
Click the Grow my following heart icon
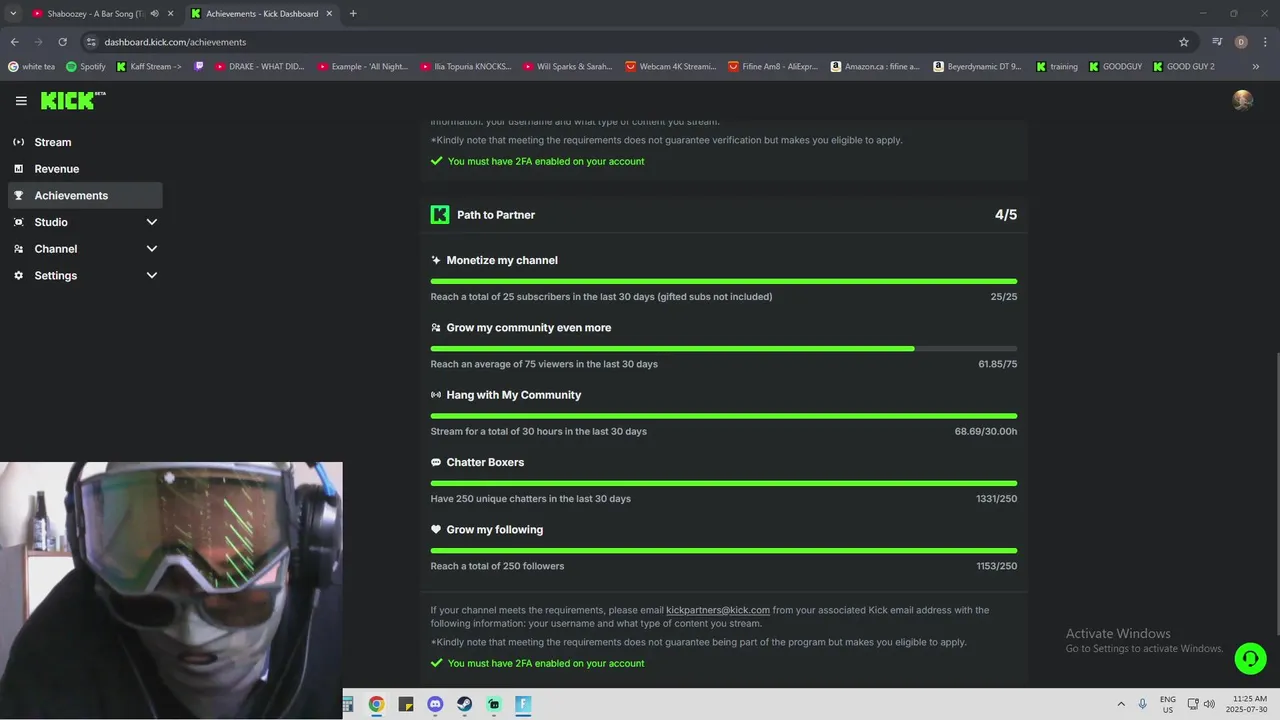click(x=436, y=530)
